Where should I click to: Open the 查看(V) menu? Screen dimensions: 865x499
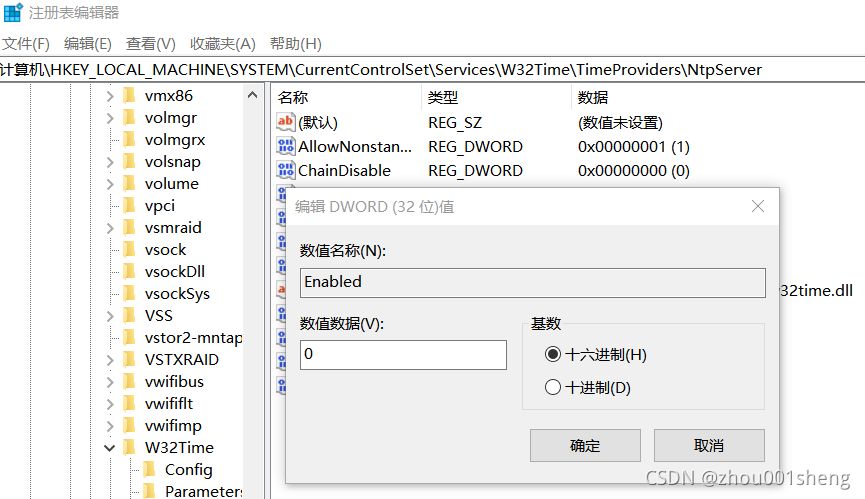[x=151, y=44]
